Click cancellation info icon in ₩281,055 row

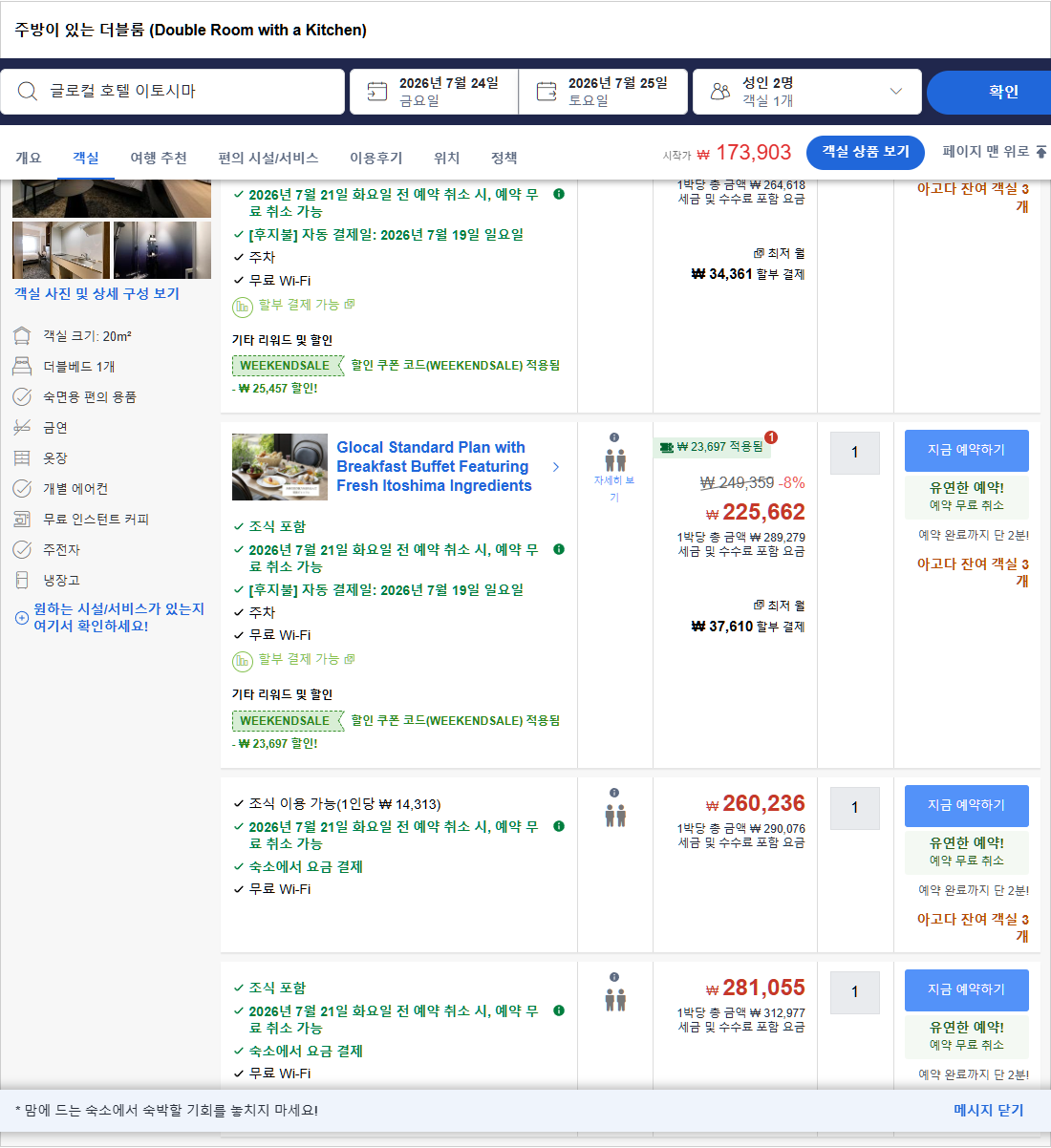pos(559,1010)
